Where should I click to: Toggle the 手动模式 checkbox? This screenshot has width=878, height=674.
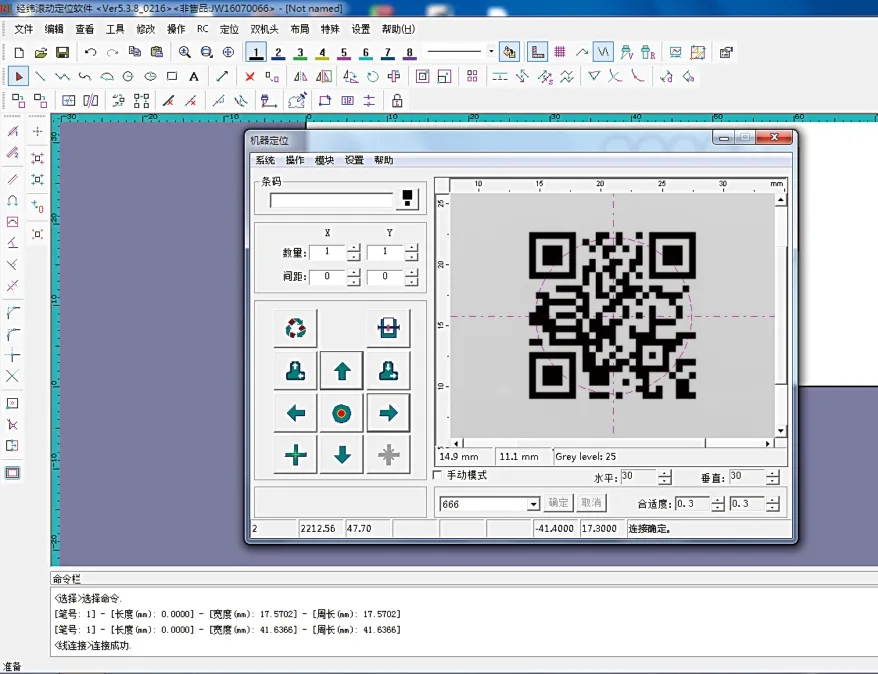(438, 475)
